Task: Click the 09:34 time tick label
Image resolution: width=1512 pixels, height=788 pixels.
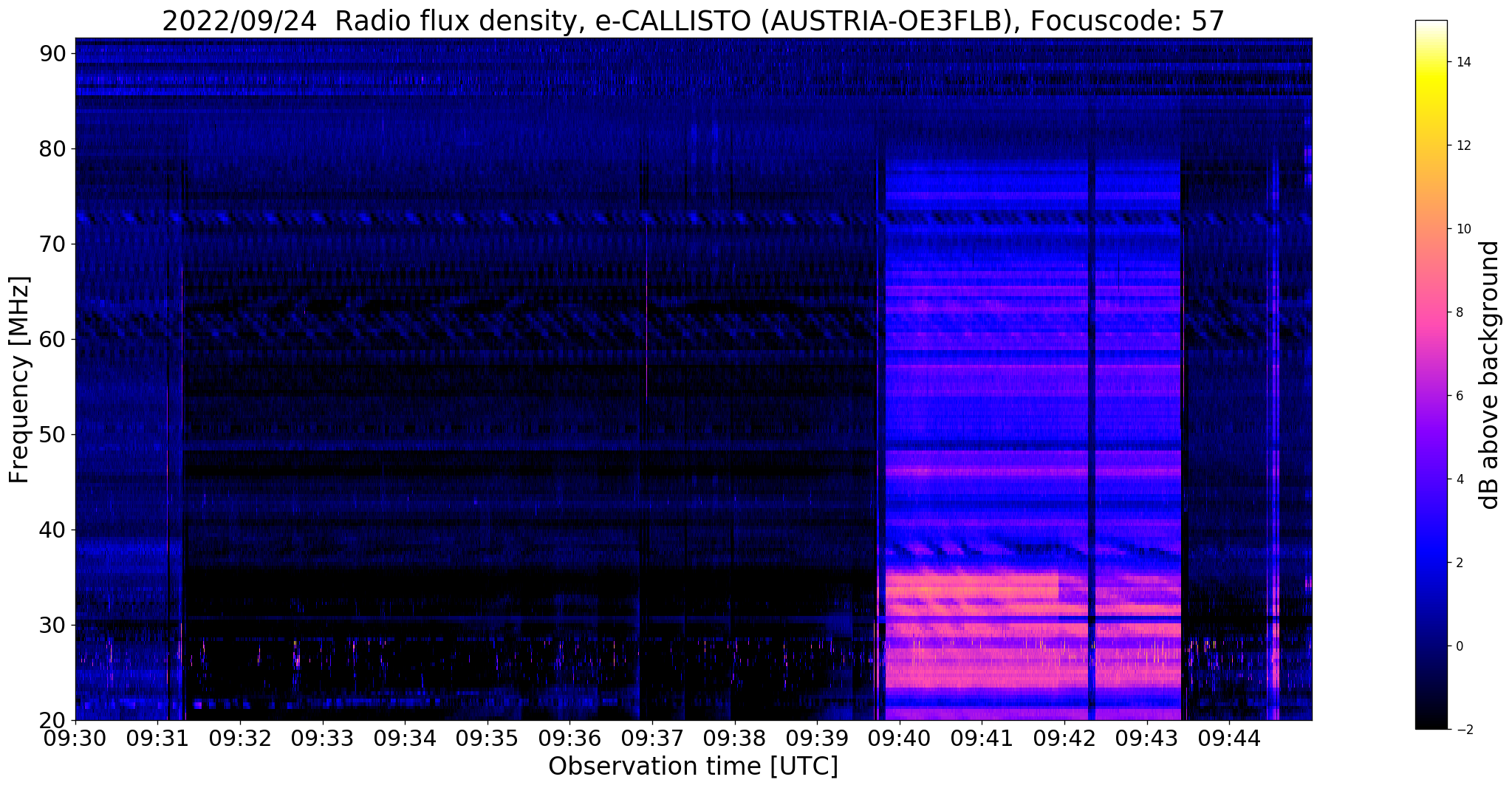Action: pos(405,739)
